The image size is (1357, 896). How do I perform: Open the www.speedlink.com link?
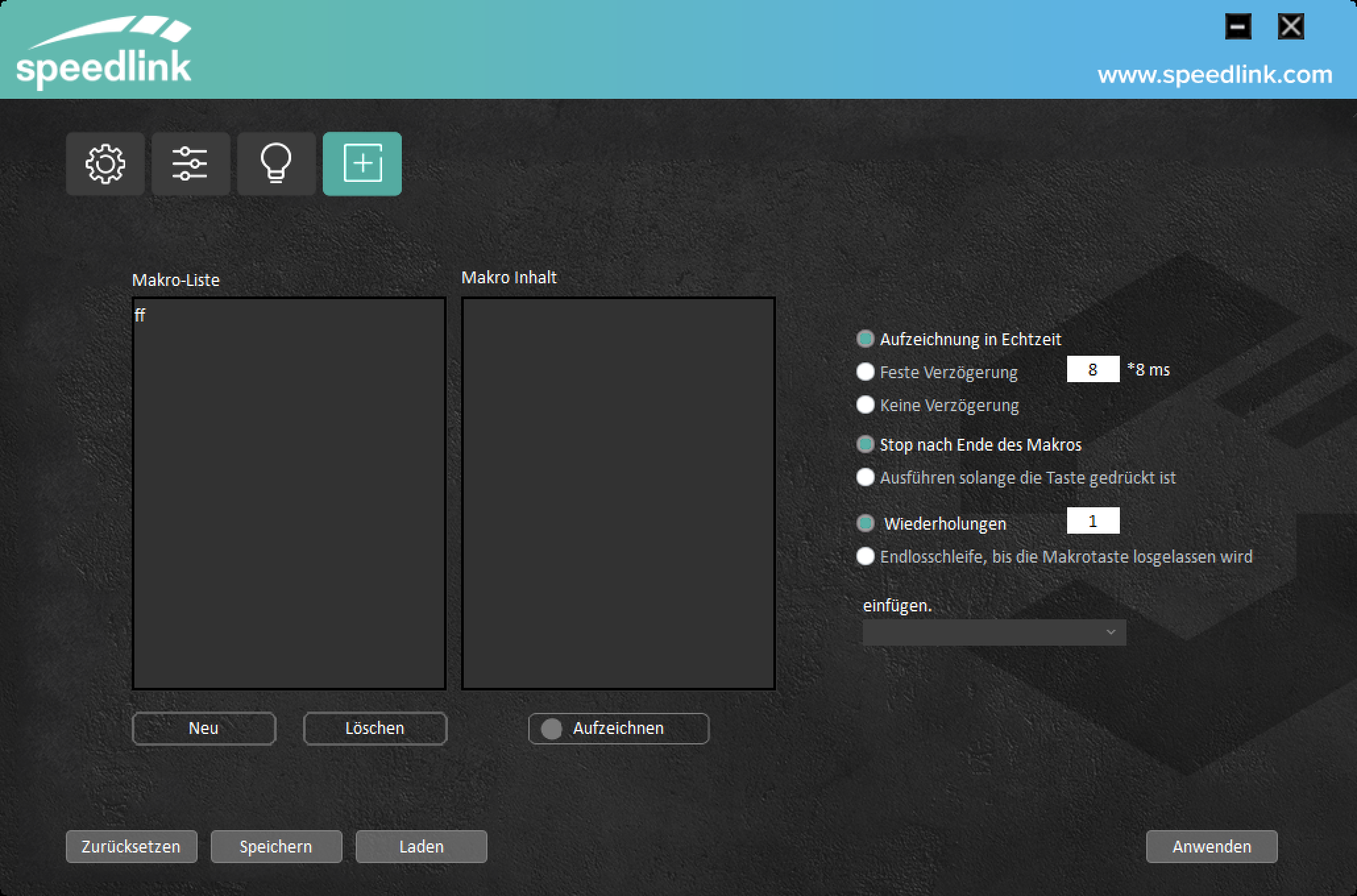(1215, 74)
